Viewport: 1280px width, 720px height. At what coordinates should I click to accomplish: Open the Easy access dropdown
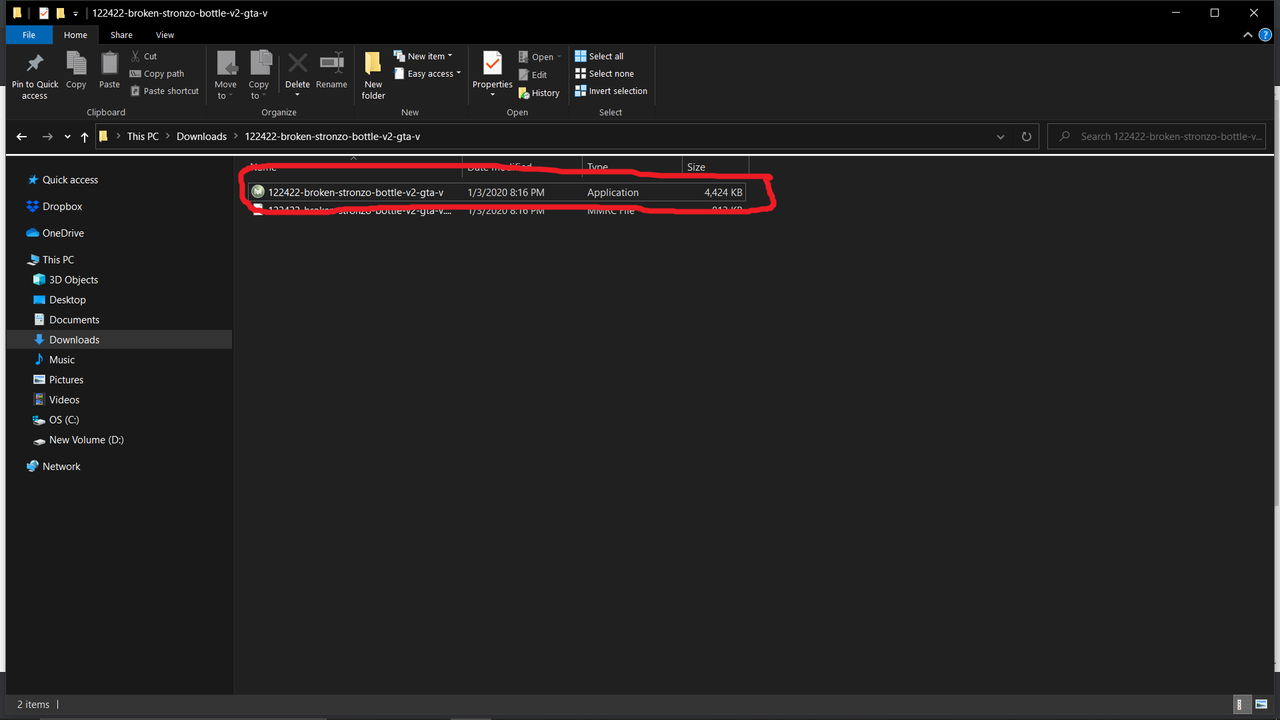[x=428, y=73]
